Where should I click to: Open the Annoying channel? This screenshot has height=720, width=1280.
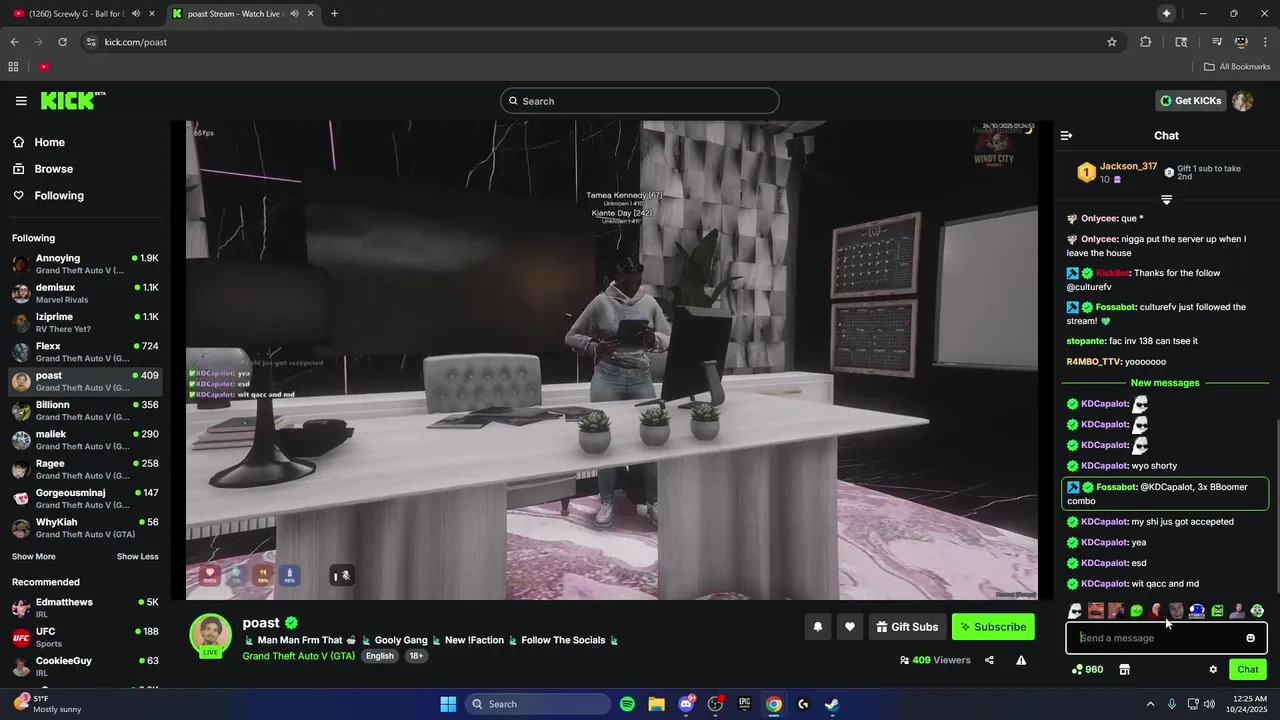point(85,264)
